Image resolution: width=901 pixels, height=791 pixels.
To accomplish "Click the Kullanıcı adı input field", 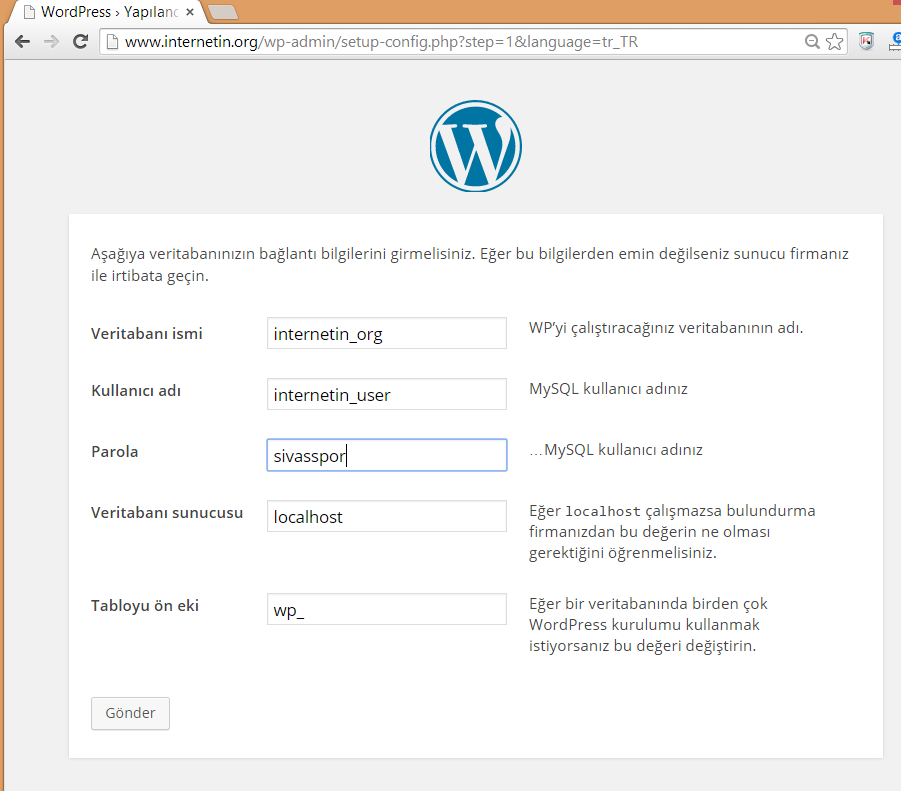I will coord(387,394).
